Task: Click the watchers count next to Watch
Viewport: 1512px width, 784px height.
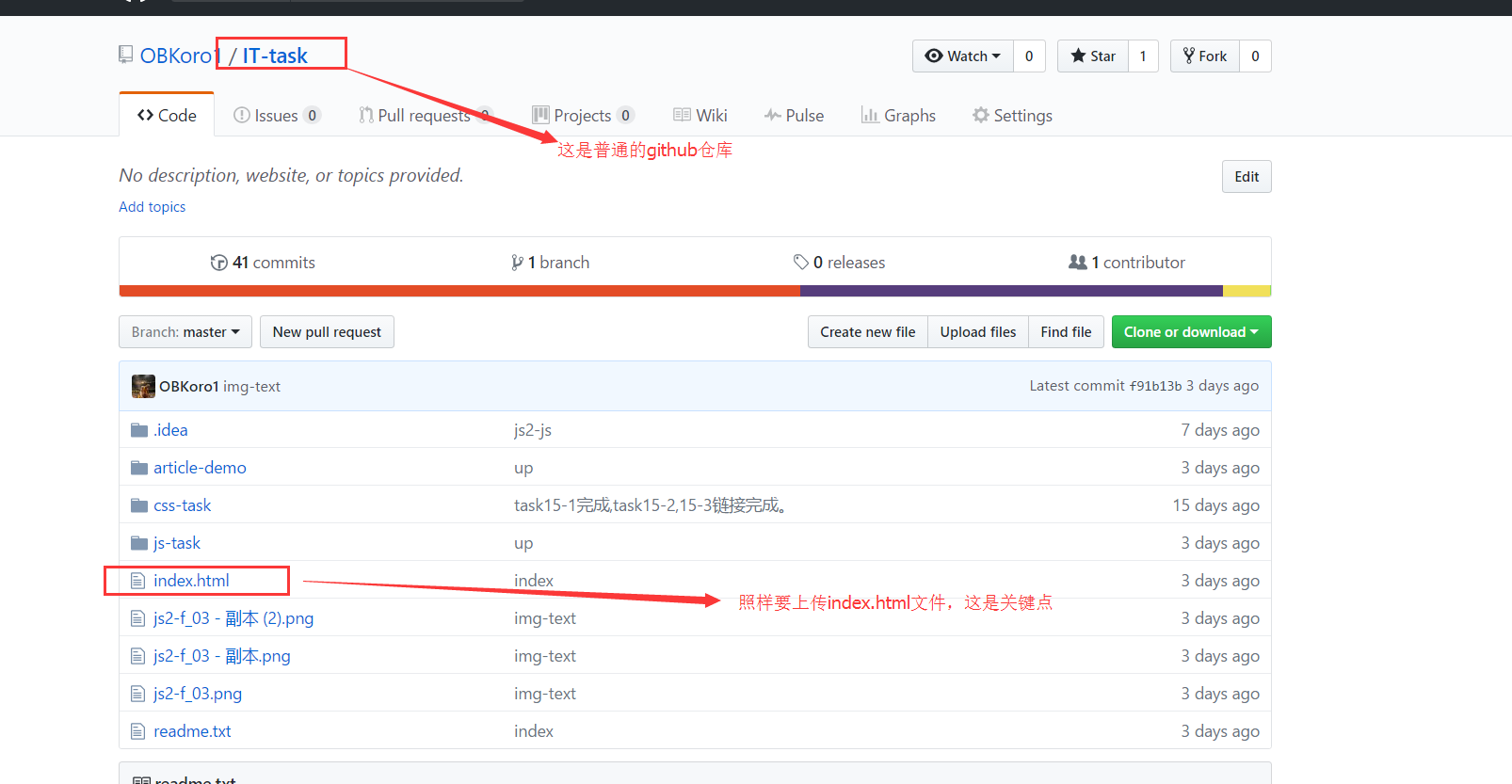Action: [1029, 56]
